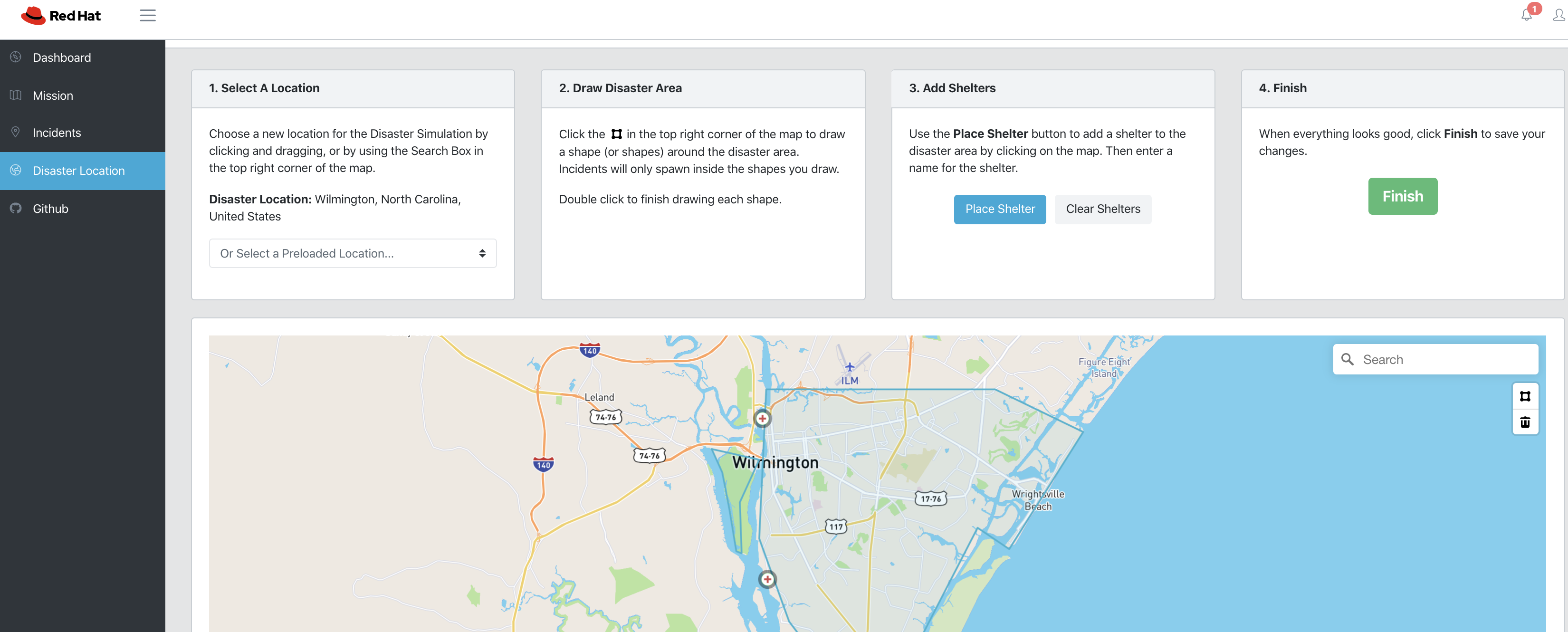Click the green Finish button
1568x632 pixels.
click(x=1403, y=196)
